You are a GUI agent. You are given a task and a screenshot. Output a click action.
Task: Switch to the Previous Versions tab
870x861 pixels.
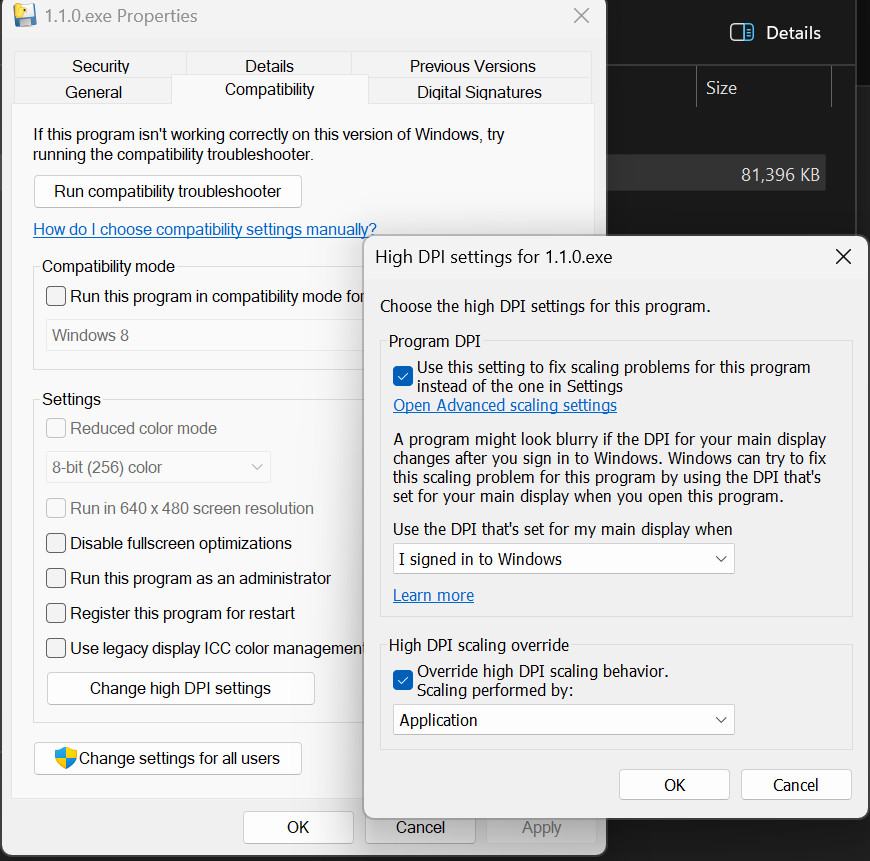[472, 66]
